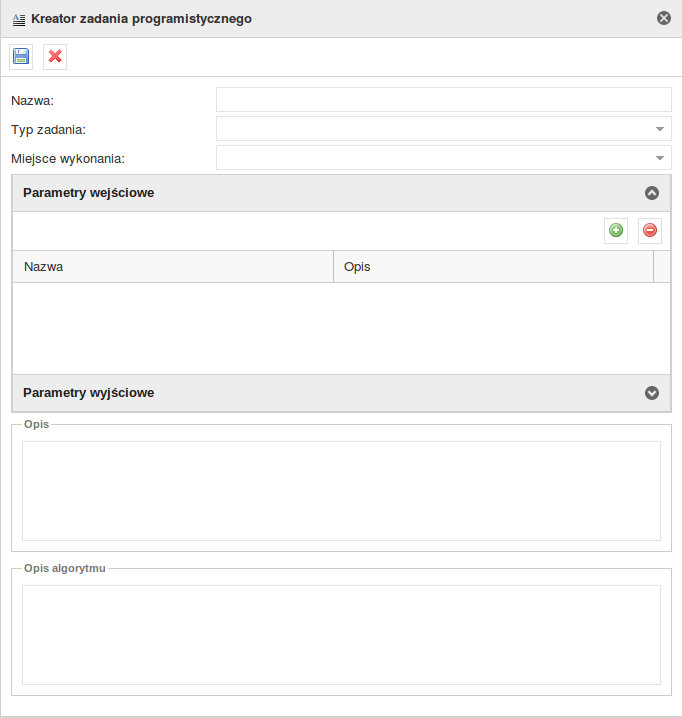Click the Opis algorytmu text area

pos(341,635)
